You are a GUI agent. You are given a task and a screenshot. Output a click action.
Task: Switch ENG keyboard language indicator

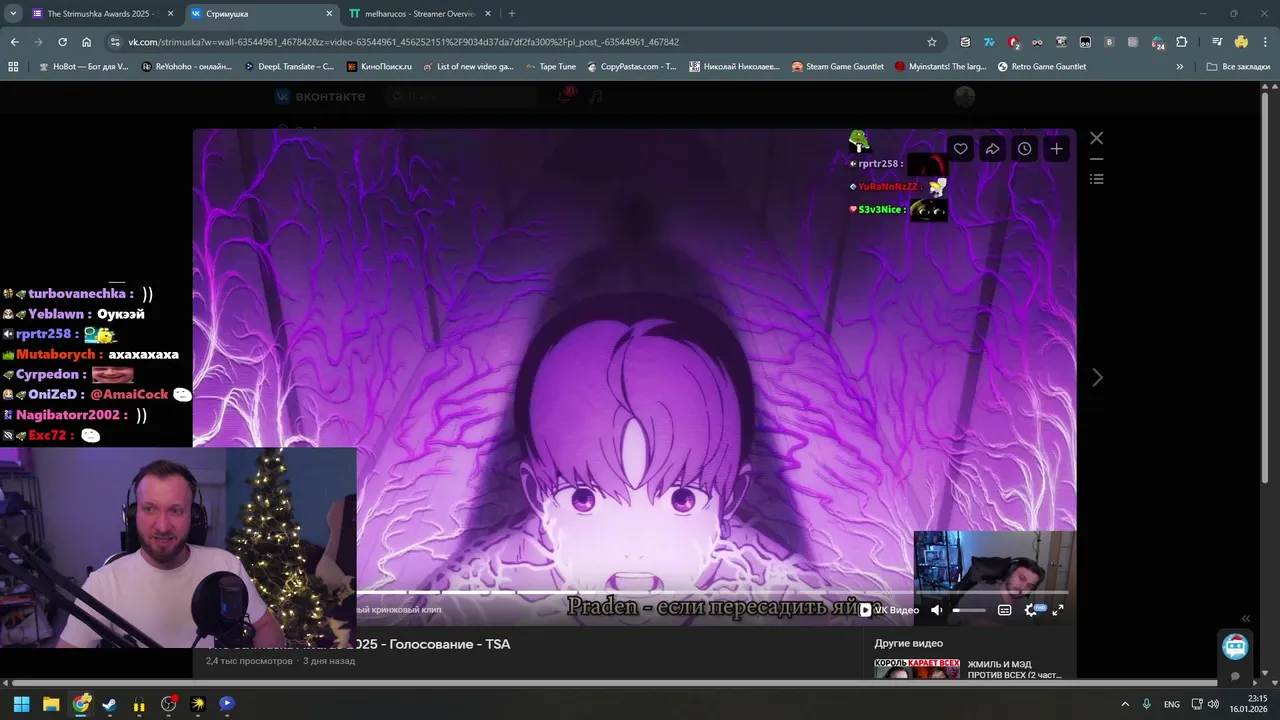[x=1172, y=704]
